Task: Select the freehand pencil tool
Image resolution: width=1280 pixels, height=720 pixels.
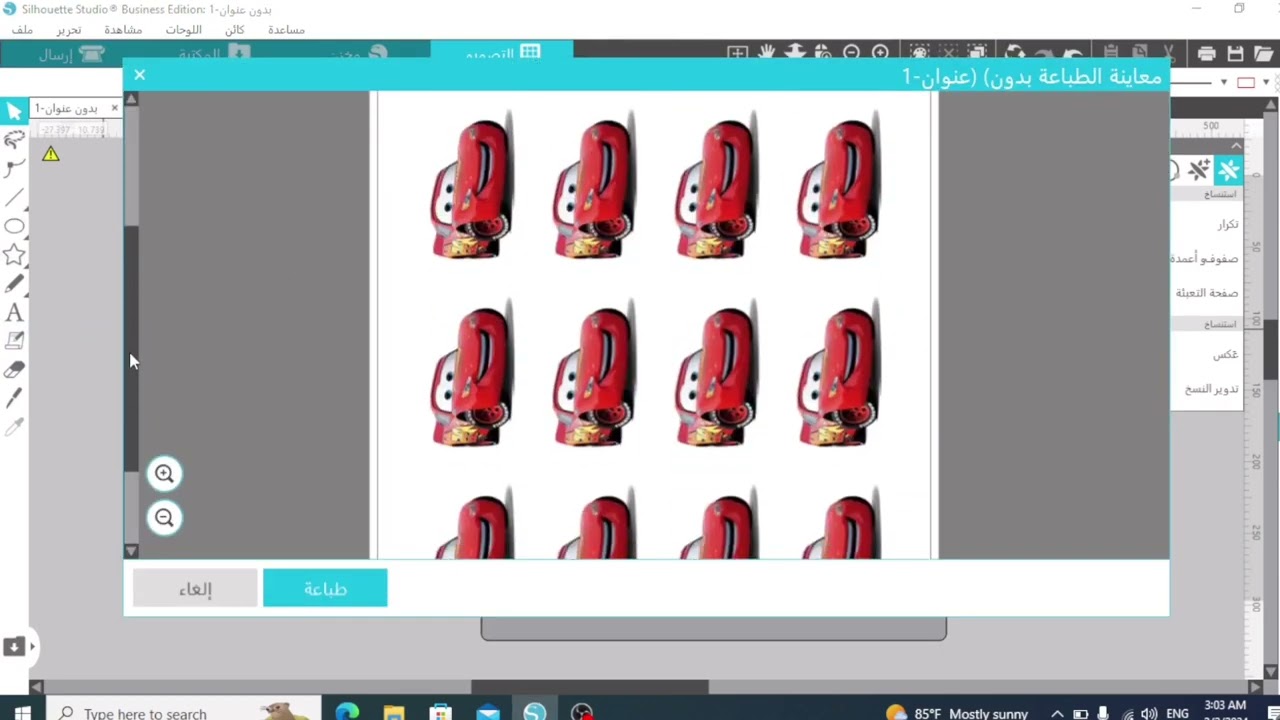Action: click(x=14, y=284)
